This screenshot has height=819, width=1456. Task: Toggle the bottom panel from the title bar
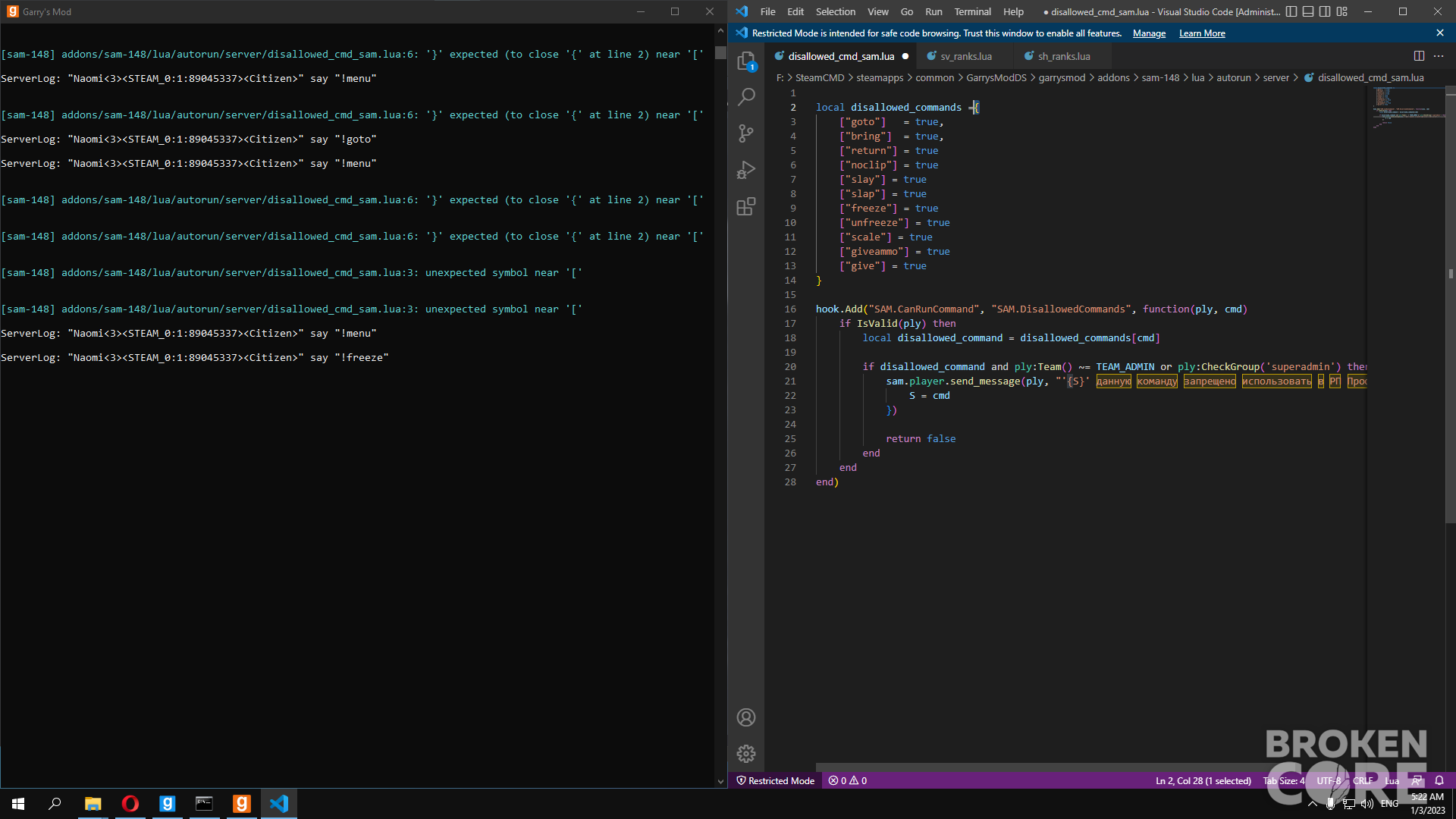point(1308,11)
